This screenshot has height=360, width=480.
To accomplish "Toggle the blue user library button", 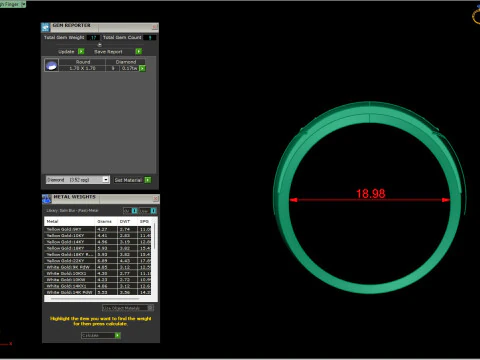I will [x=153, y=211].
